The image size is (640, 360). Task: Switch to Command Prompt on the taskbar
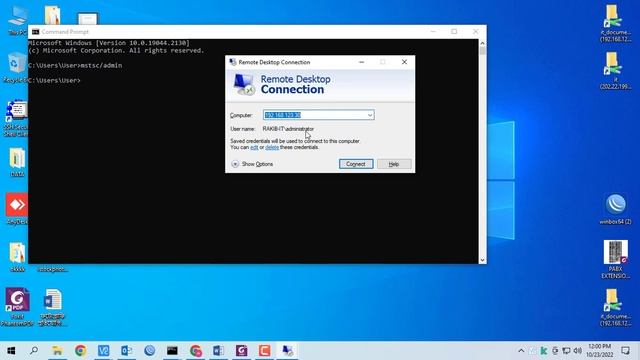pyautogui.click(x=172, y=351)
